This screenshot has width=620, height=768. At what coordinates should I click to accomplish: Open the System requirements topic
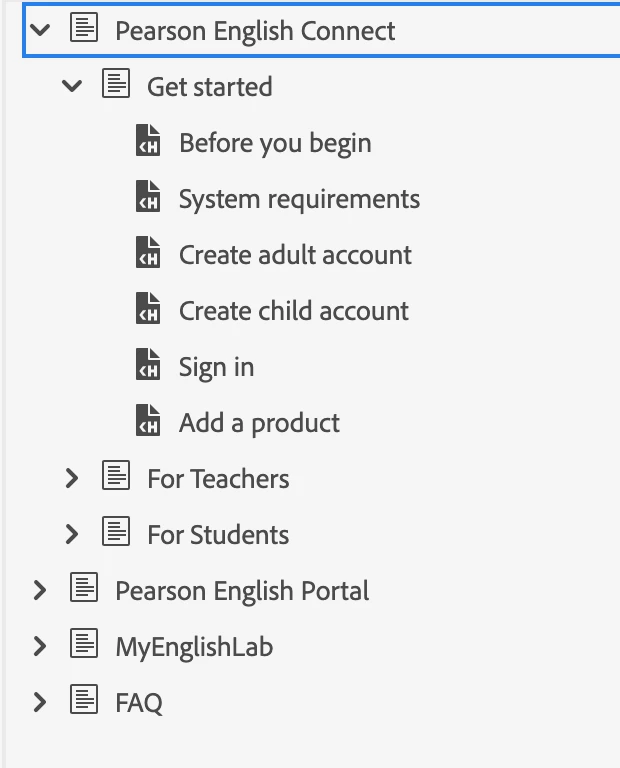point(299,199)
